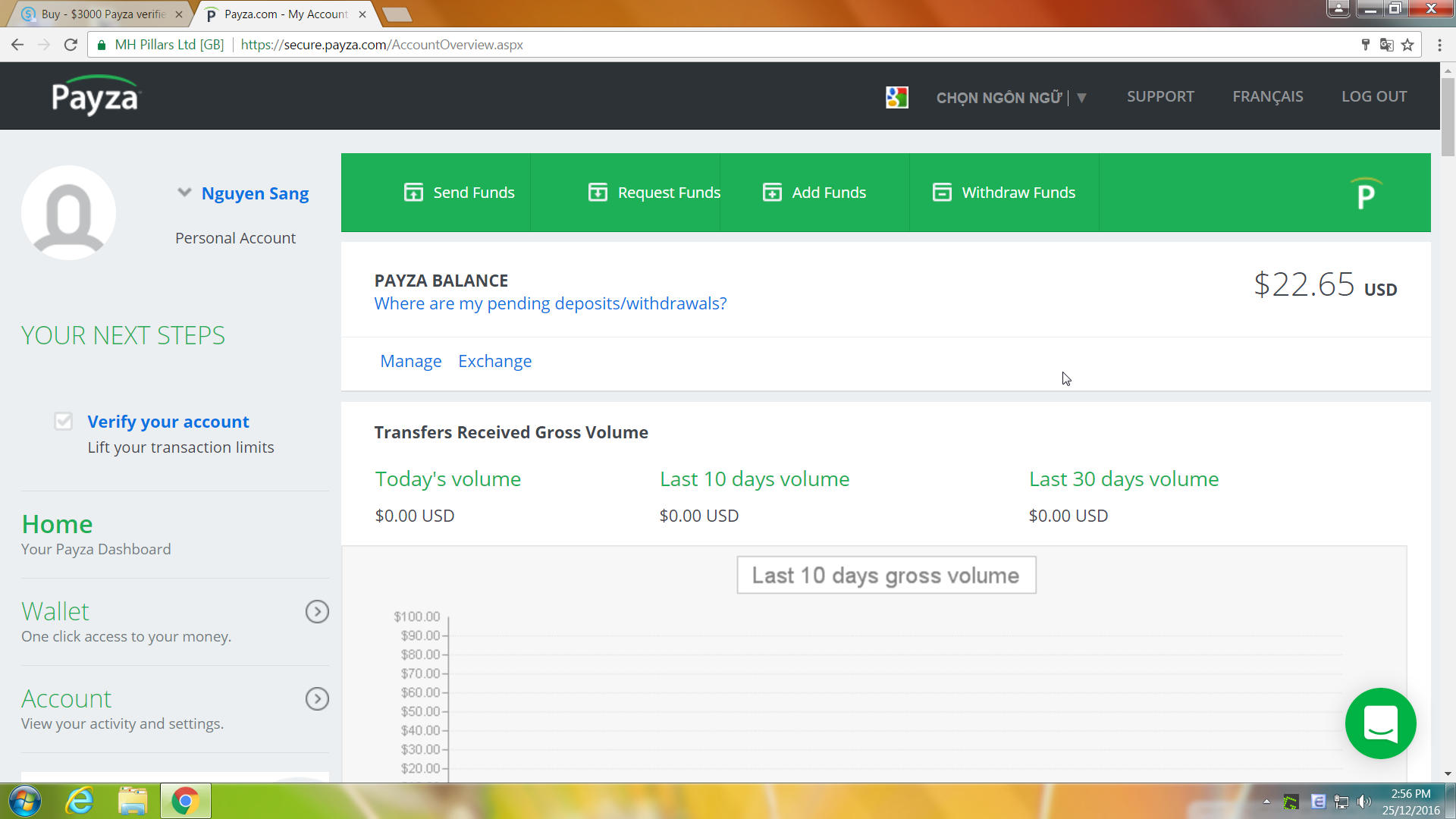
Task: Click the Google Translate icon in header
Action: 896,97
